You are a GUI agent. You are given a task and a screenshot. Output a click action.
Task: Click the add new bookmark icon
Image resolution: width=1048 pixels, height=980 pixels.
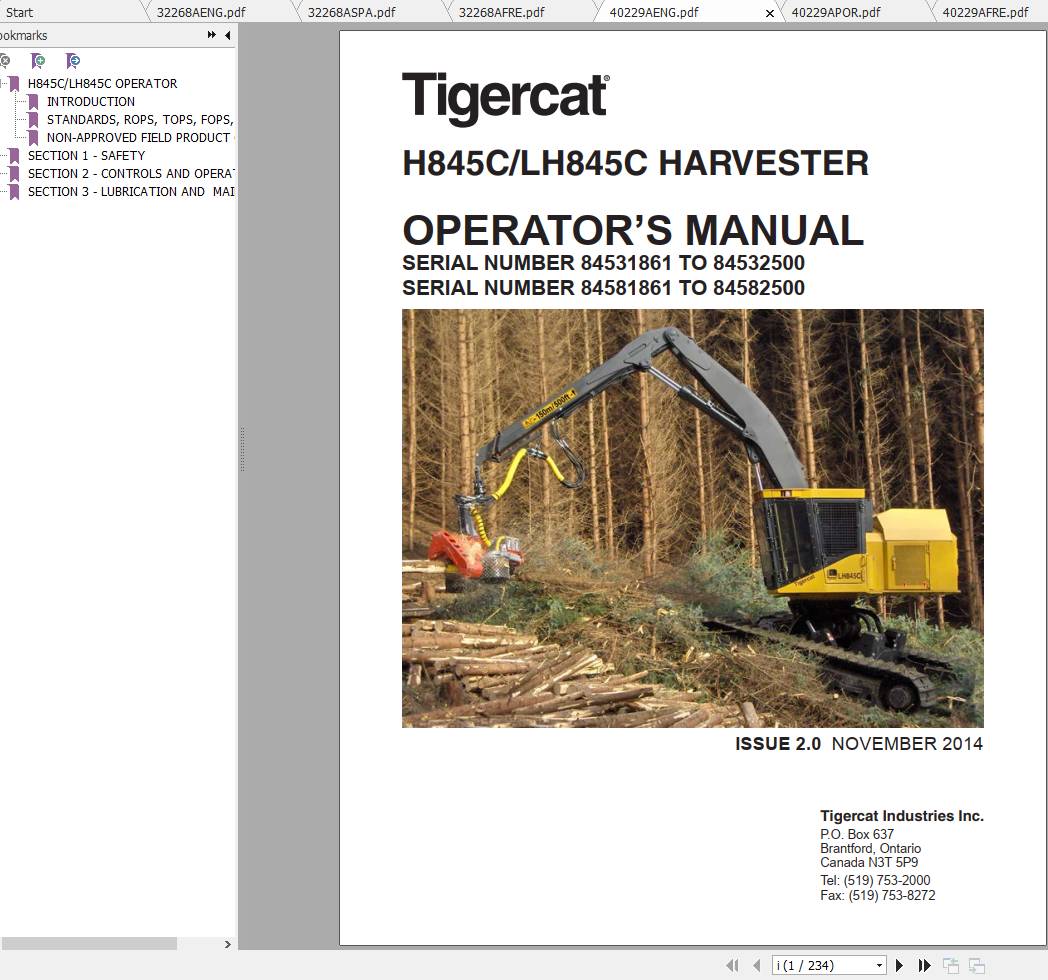pos(38,61)
